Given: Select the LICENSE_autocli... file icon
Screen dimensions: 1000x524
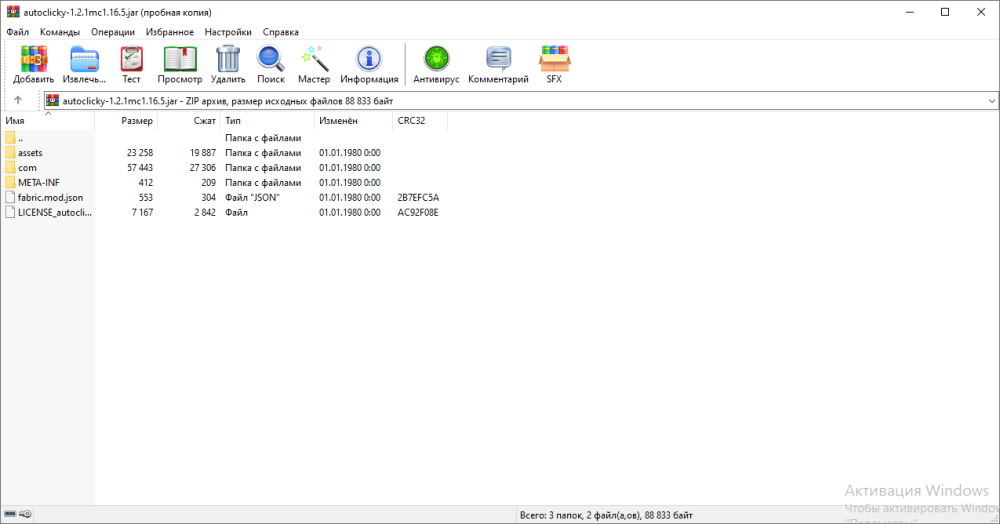Looking at the screenshot, I should (x=10, y=212).
